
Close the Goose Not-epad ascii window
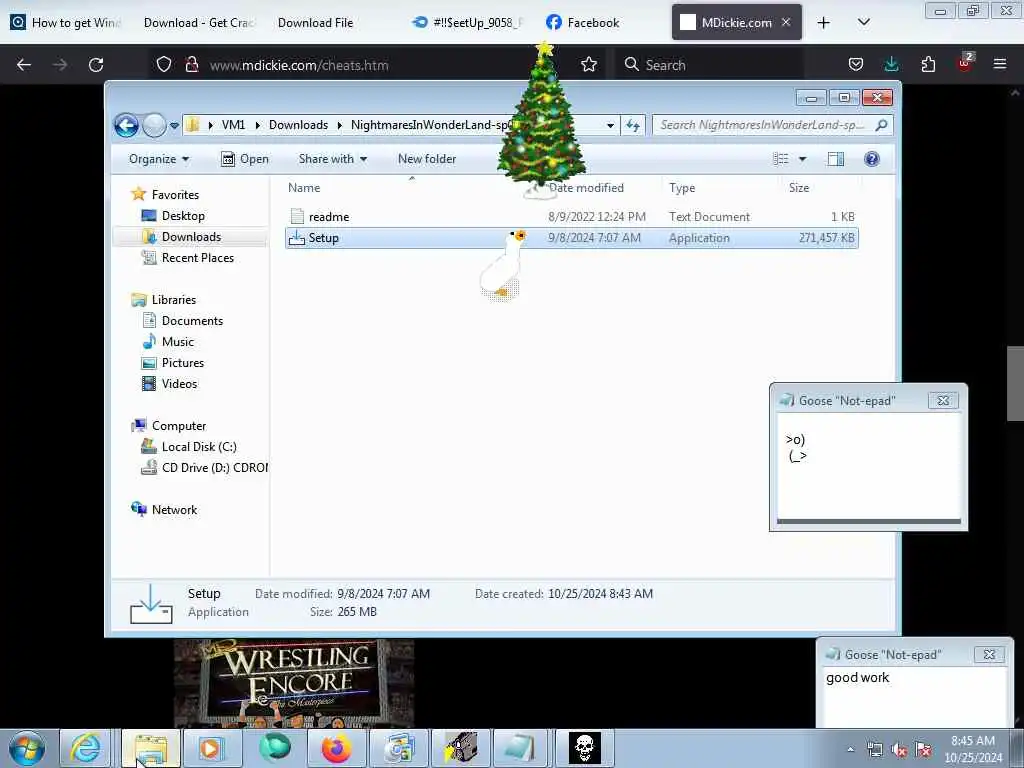pyautogui.click(x=943, y=400)
